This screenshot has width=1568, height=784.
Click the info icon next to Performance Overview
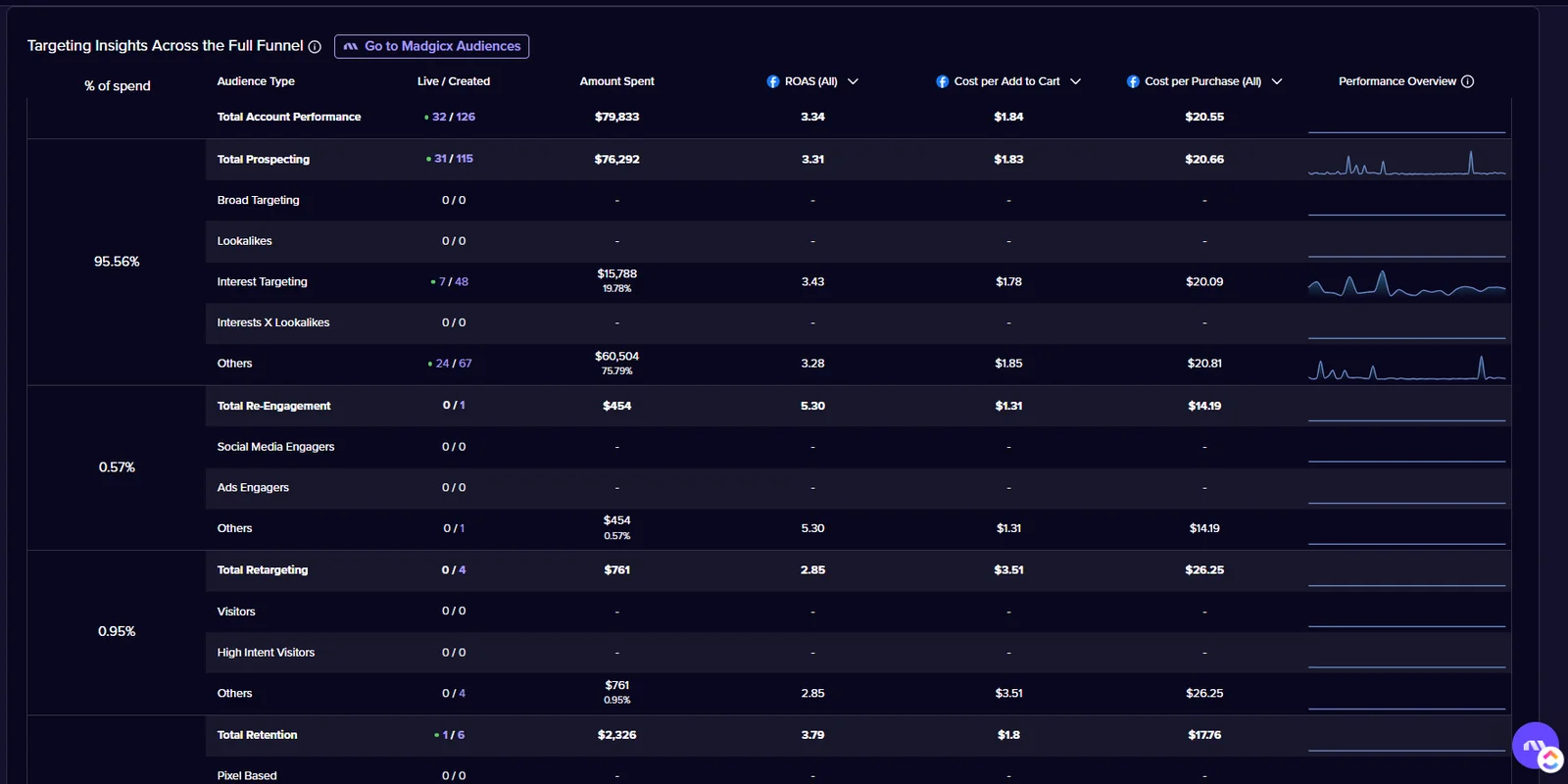[x=1467, y=81]
